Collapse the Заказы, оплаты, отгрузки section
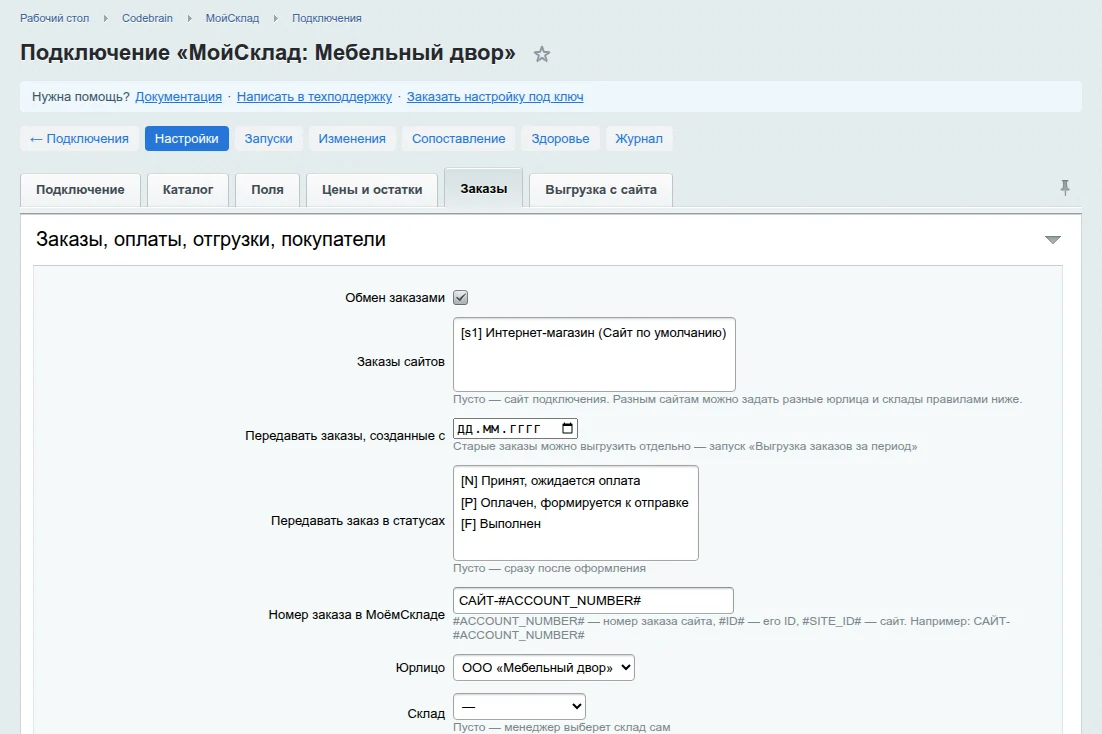Screen dimensions: 1102x734 [x=1052, y=240]
